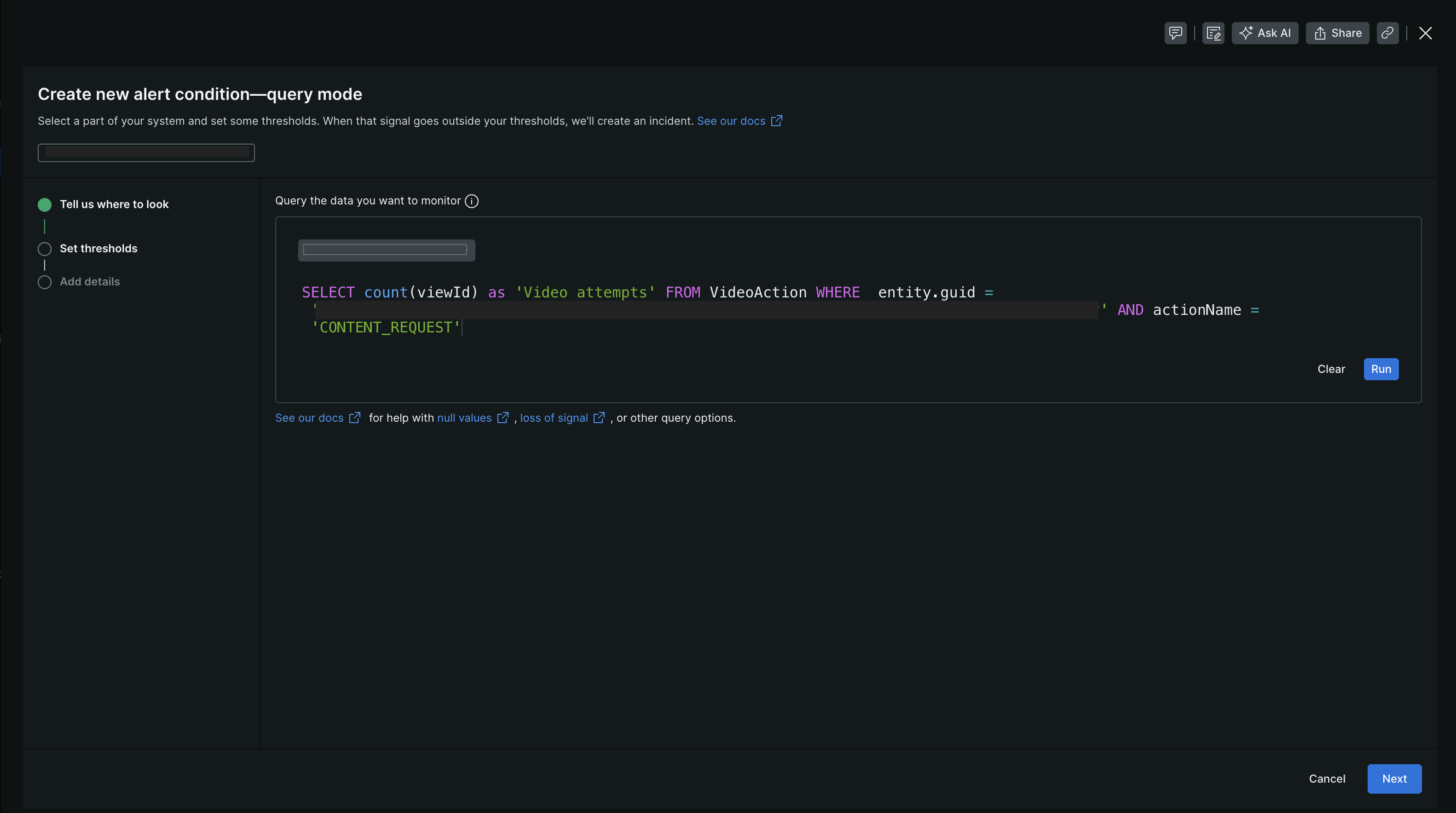Image resolution: width=1456 pixels, height=813 pixels.
Task: Click the Share button in toolbar
Action: (1337, 33)
